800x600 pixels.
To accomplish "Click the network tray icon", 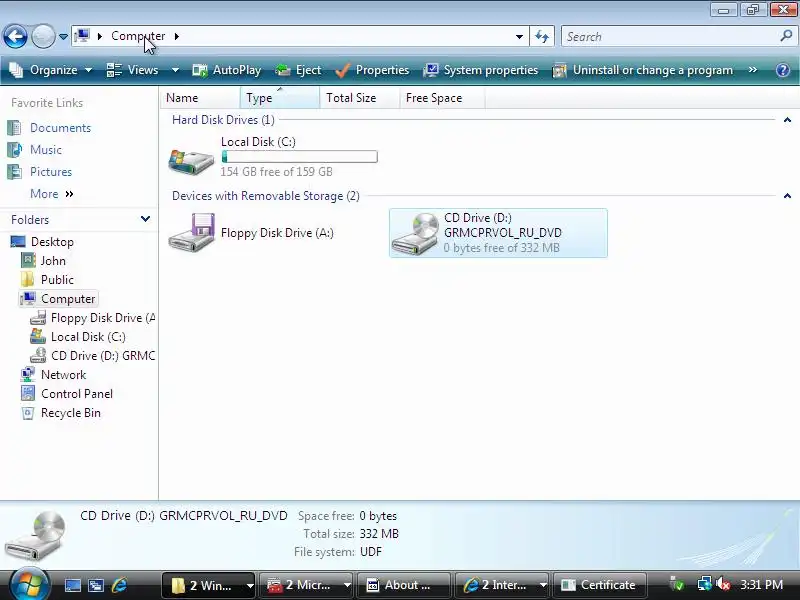I will 705,584.
